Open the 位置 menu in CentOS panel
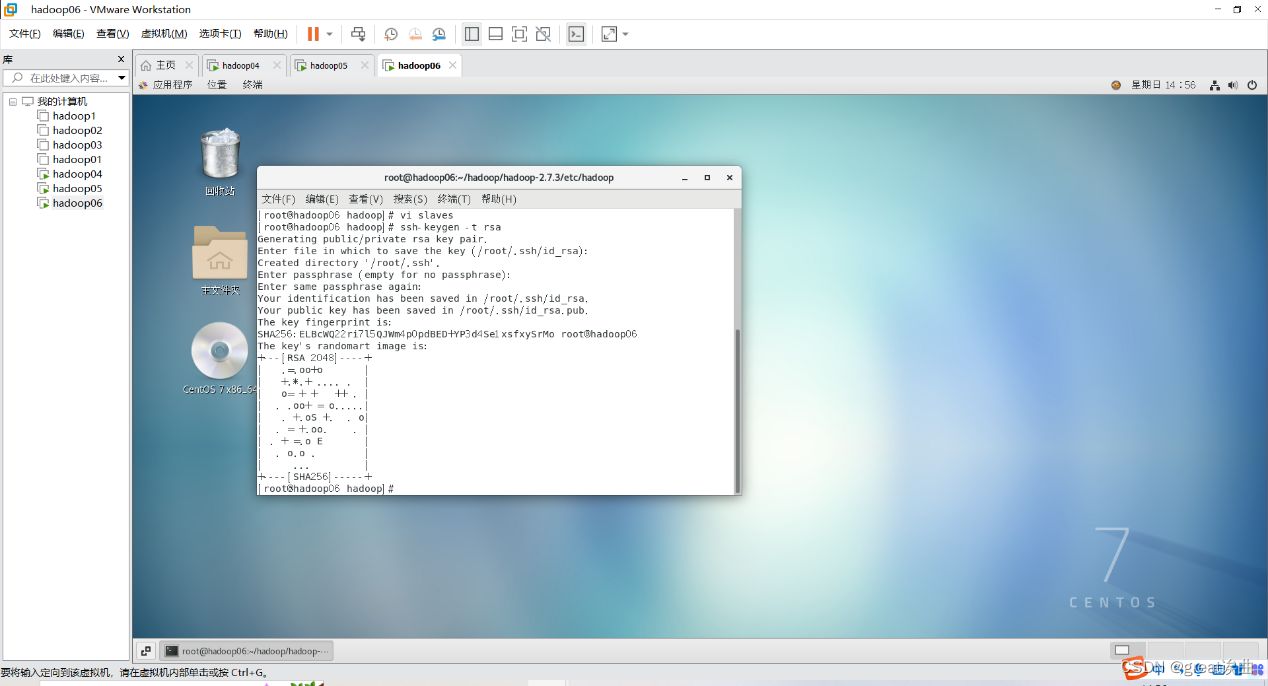1268x686 pixels. pyautogui.click(x=217, y=85)
